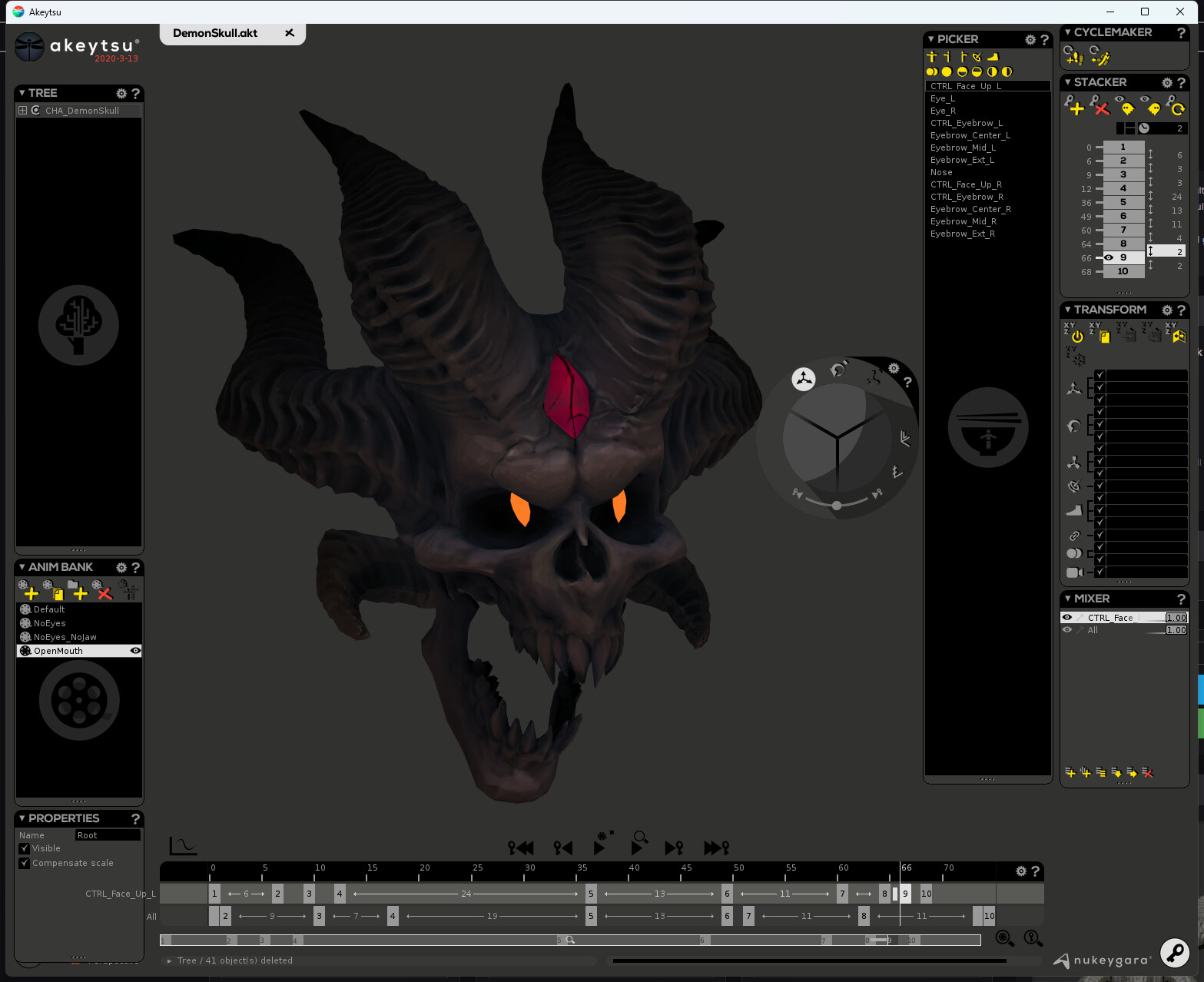Toggle visibility of CTRL_Face layer in Mixer

tap(1067, 617)
